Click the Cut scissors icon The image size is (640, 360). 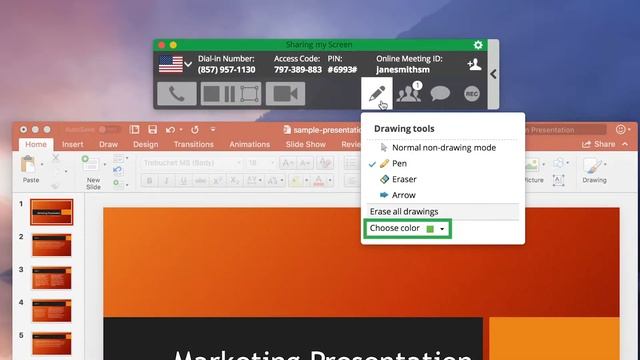56,158
